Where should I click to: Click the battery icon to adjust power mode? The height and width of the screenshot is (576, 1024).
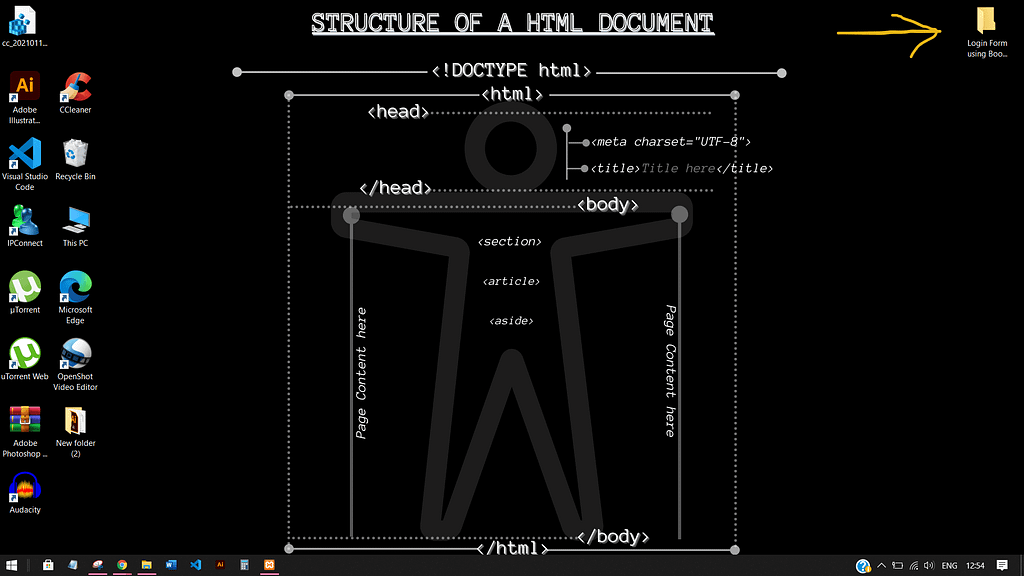[x=897, y=566]
